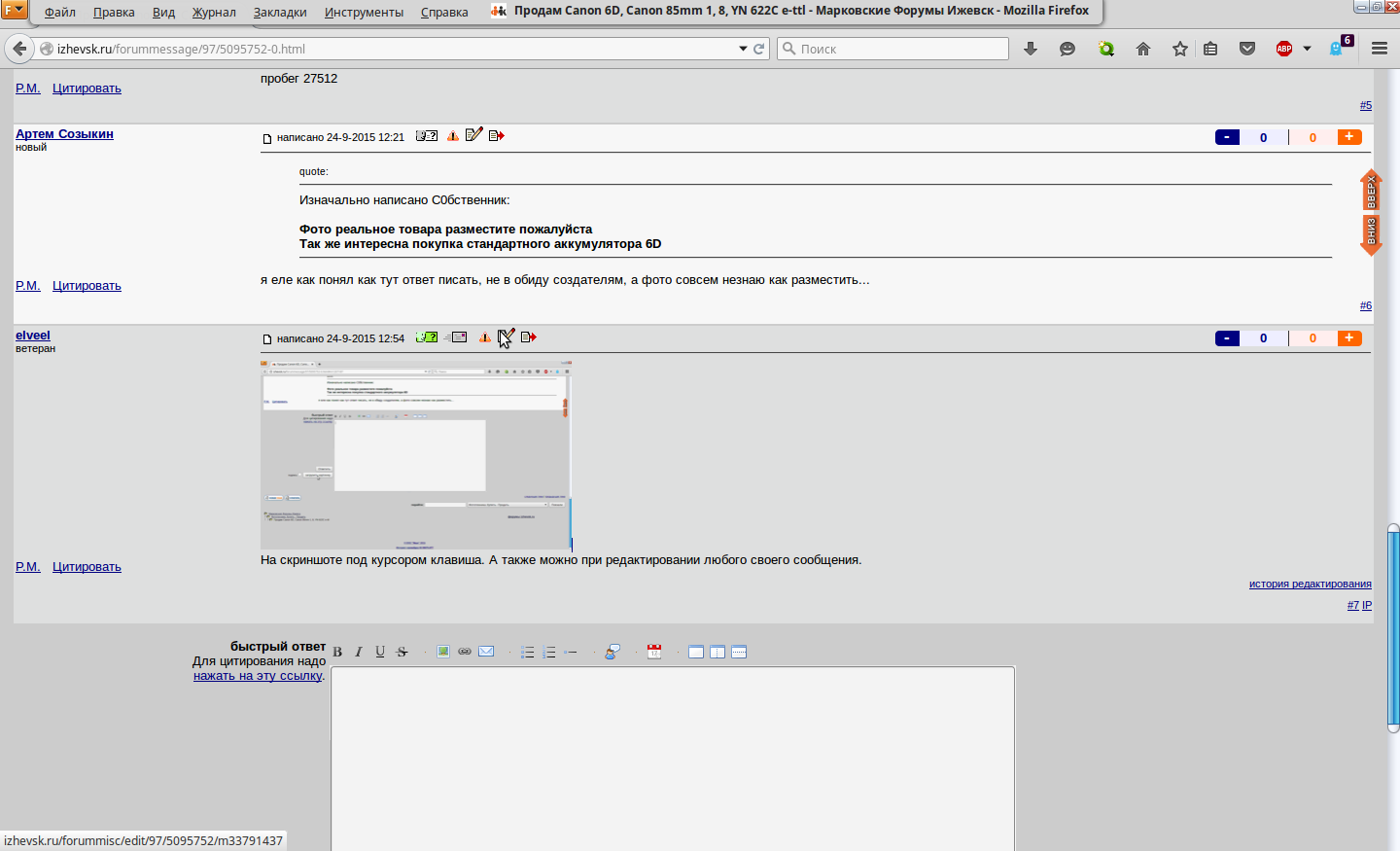1400x851 pixels.
Task: Click Цитировать link under elveel's post
Action: coord(87,567)
